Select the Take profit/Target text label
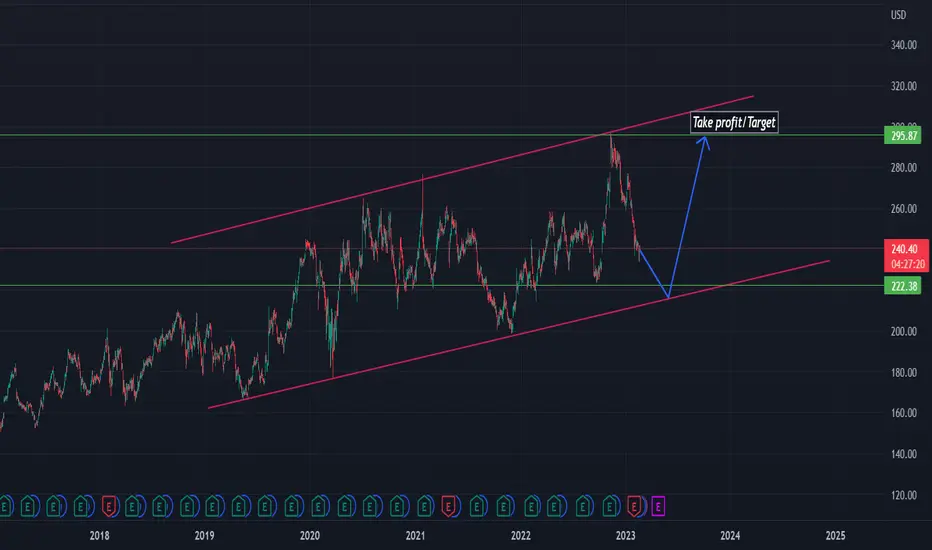The width and height of the screenshot is (932, 550). pos(734,122)
